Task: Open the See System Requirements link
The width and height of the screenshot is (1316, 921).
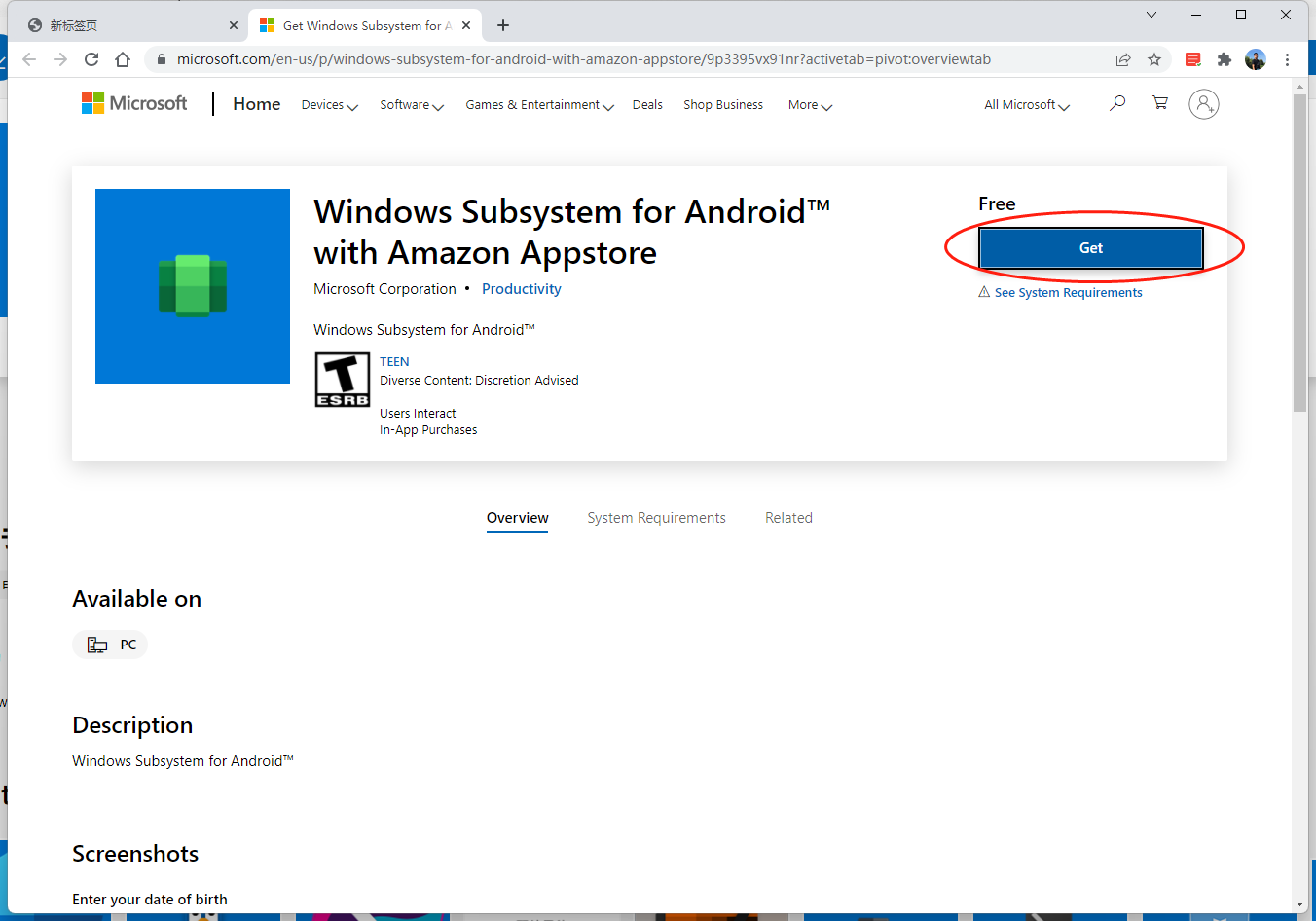Action: tap(1068, 292)
